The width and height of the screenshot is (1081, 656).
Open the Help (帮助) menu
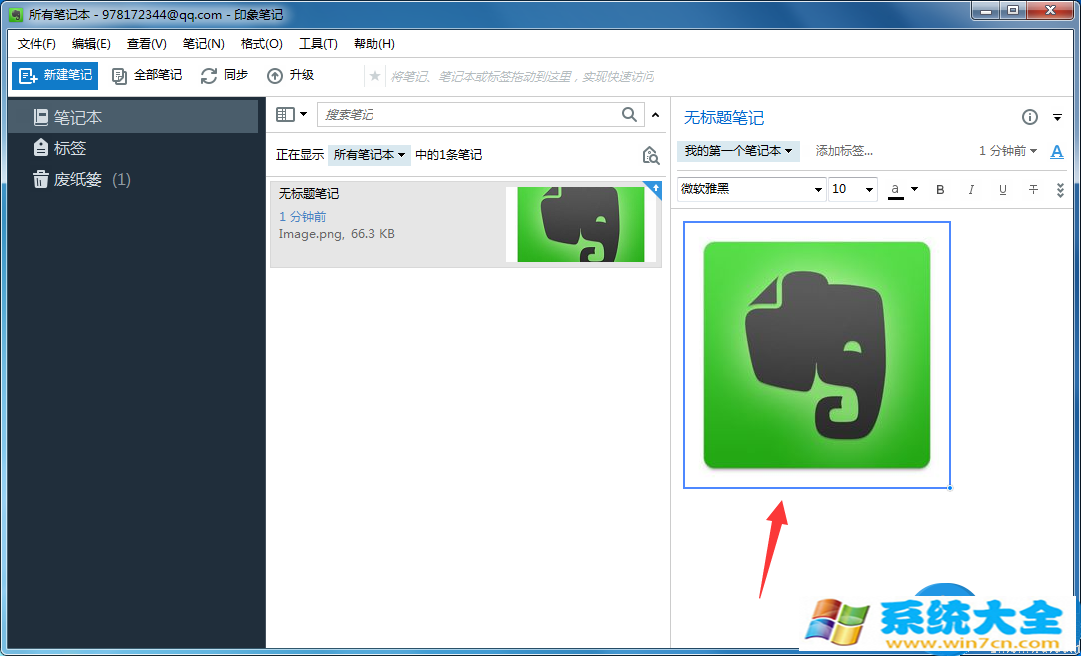(374, 43)
